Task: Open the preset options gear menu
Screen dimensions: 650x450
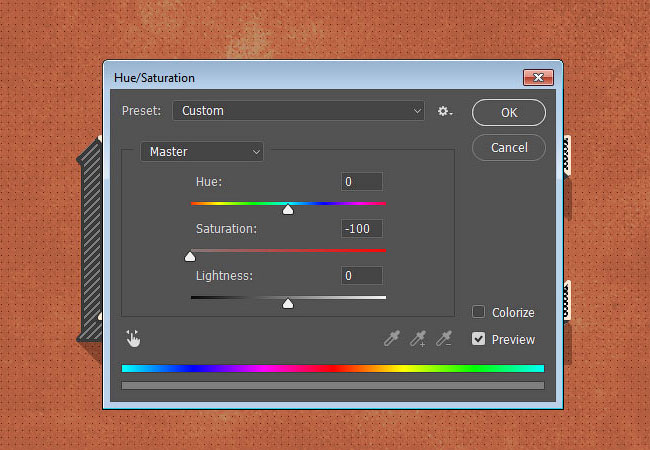Action: pos(445,111)
